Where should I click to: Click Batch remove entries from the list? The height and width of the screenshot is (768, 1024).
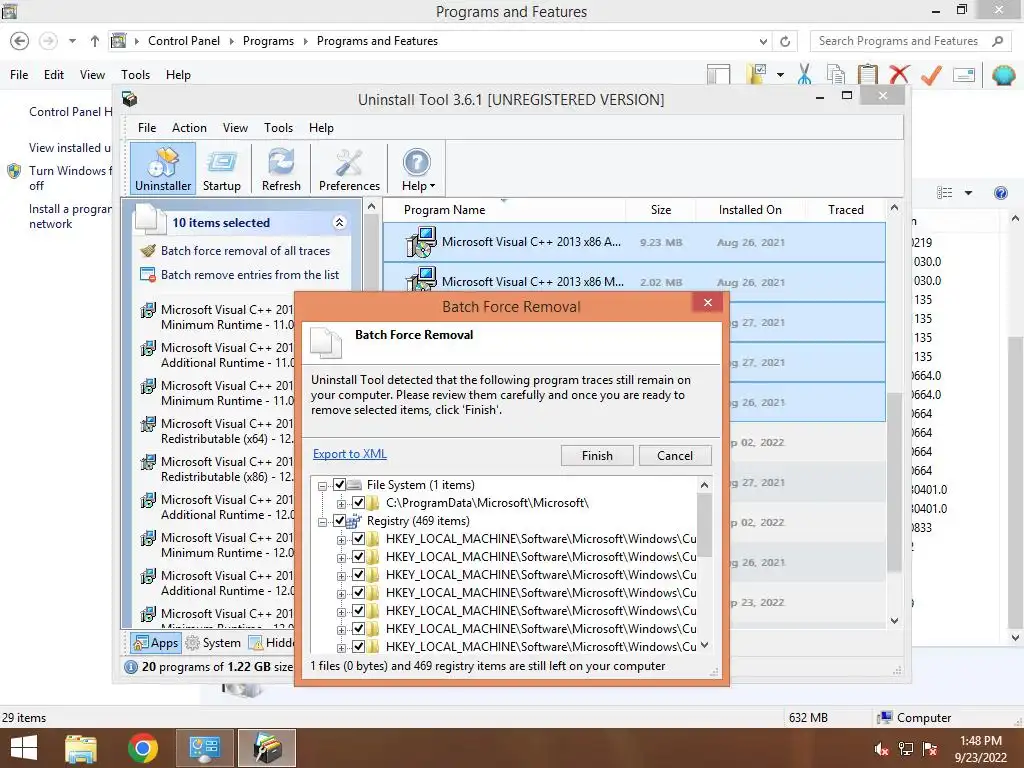(250, 275)
